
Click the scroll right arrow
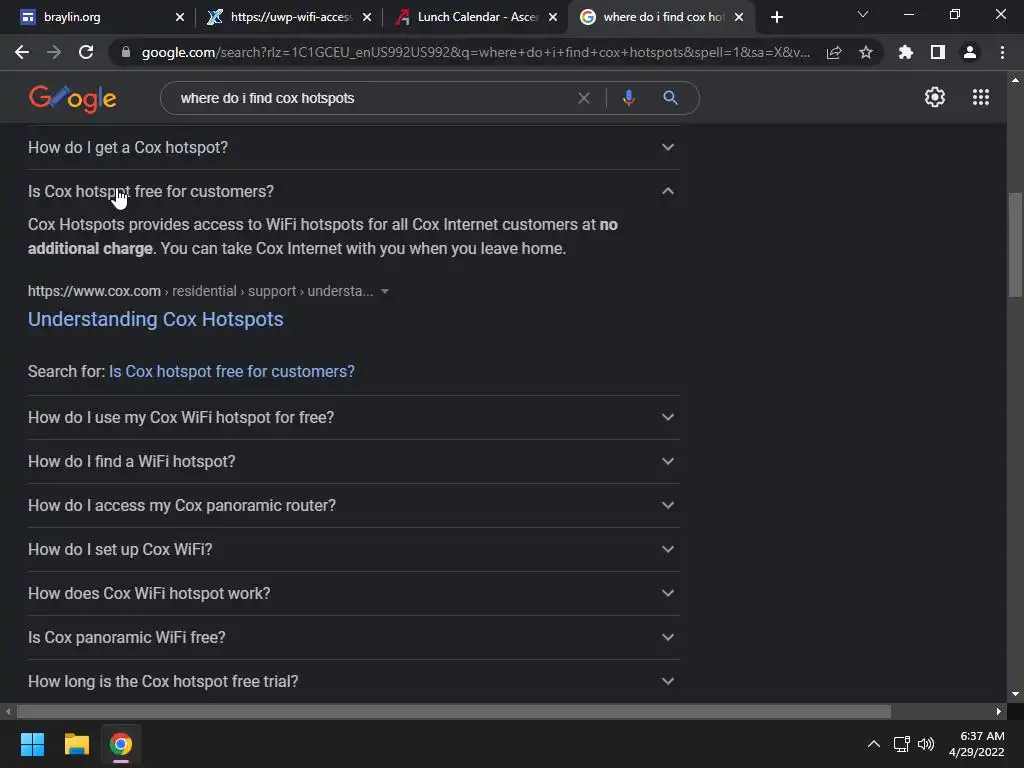click(x=999, y=711)
